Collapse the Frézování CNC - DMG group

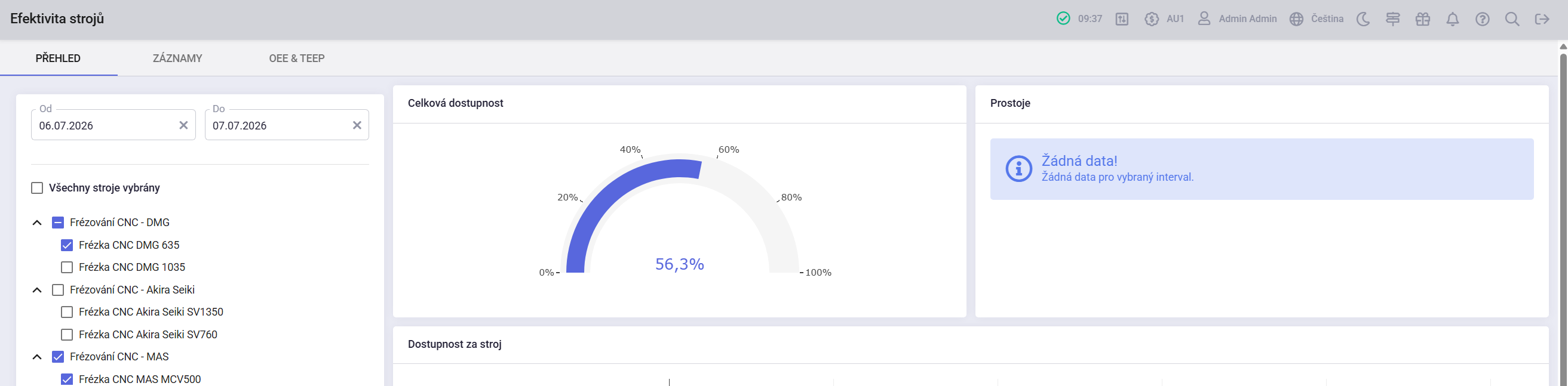[x=37, y=223]
